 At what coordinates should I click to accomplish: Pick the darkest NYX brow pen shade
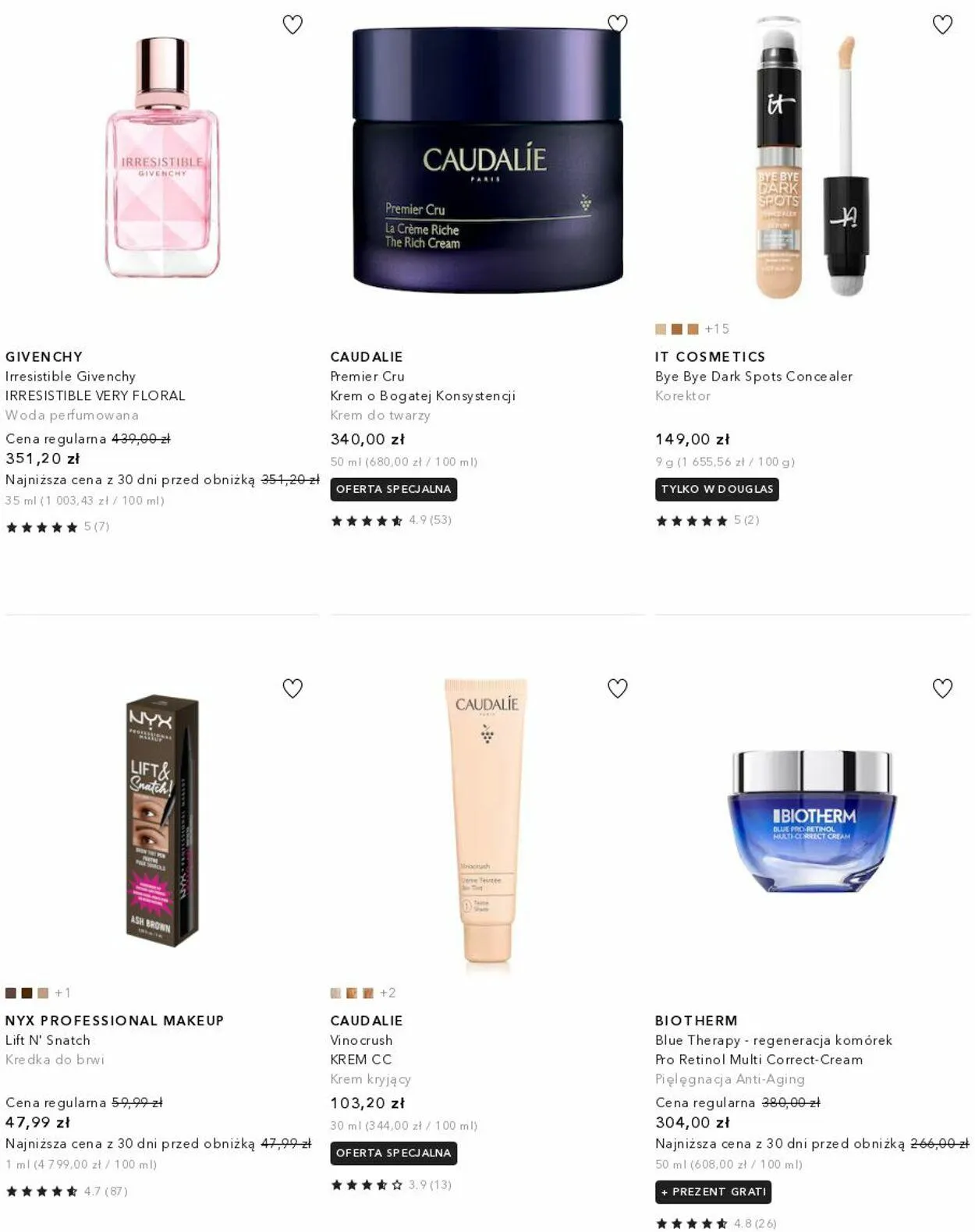pos(27,993)
